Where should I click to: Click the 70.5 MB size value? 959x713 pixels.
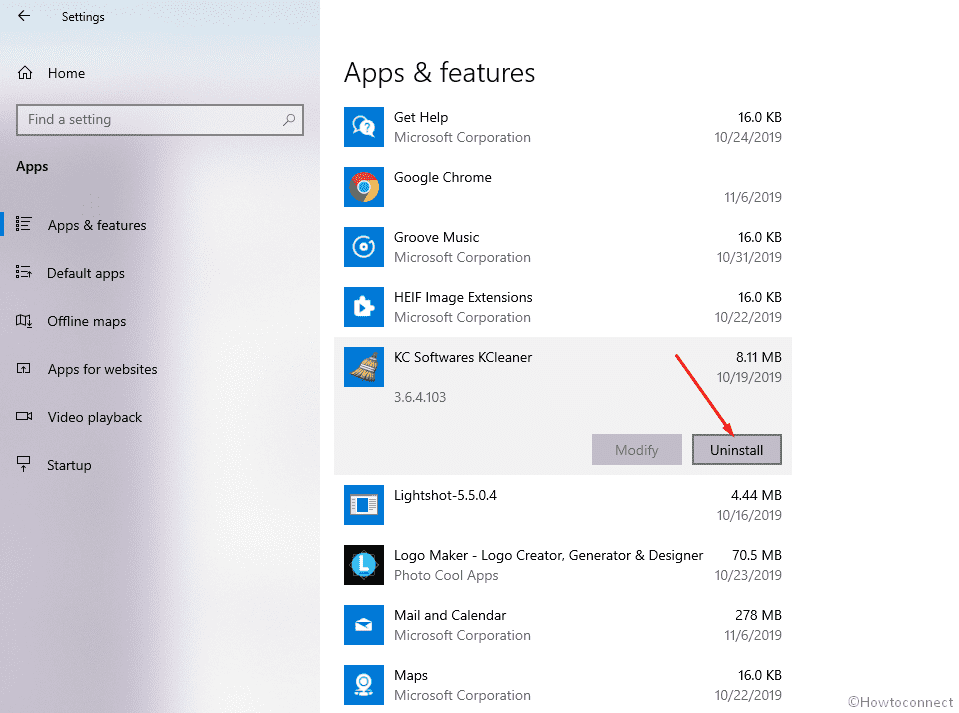pos(757,555)
